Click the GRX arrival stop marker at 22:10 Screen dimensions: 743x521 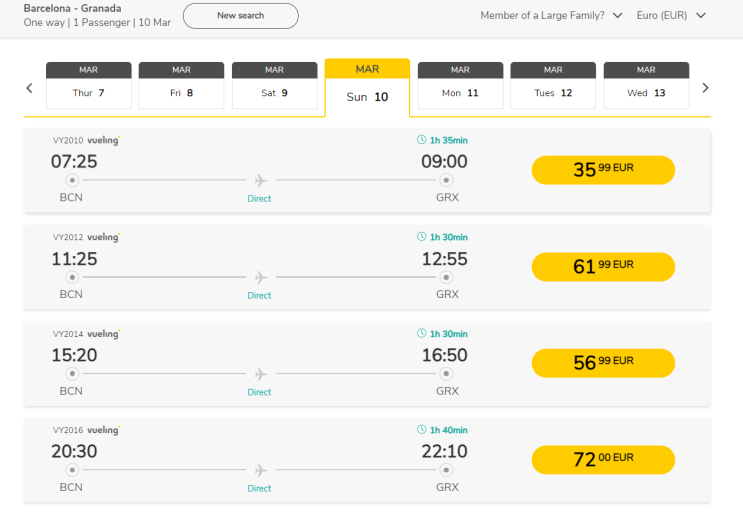pyautogui.click(x=446, y=470)
